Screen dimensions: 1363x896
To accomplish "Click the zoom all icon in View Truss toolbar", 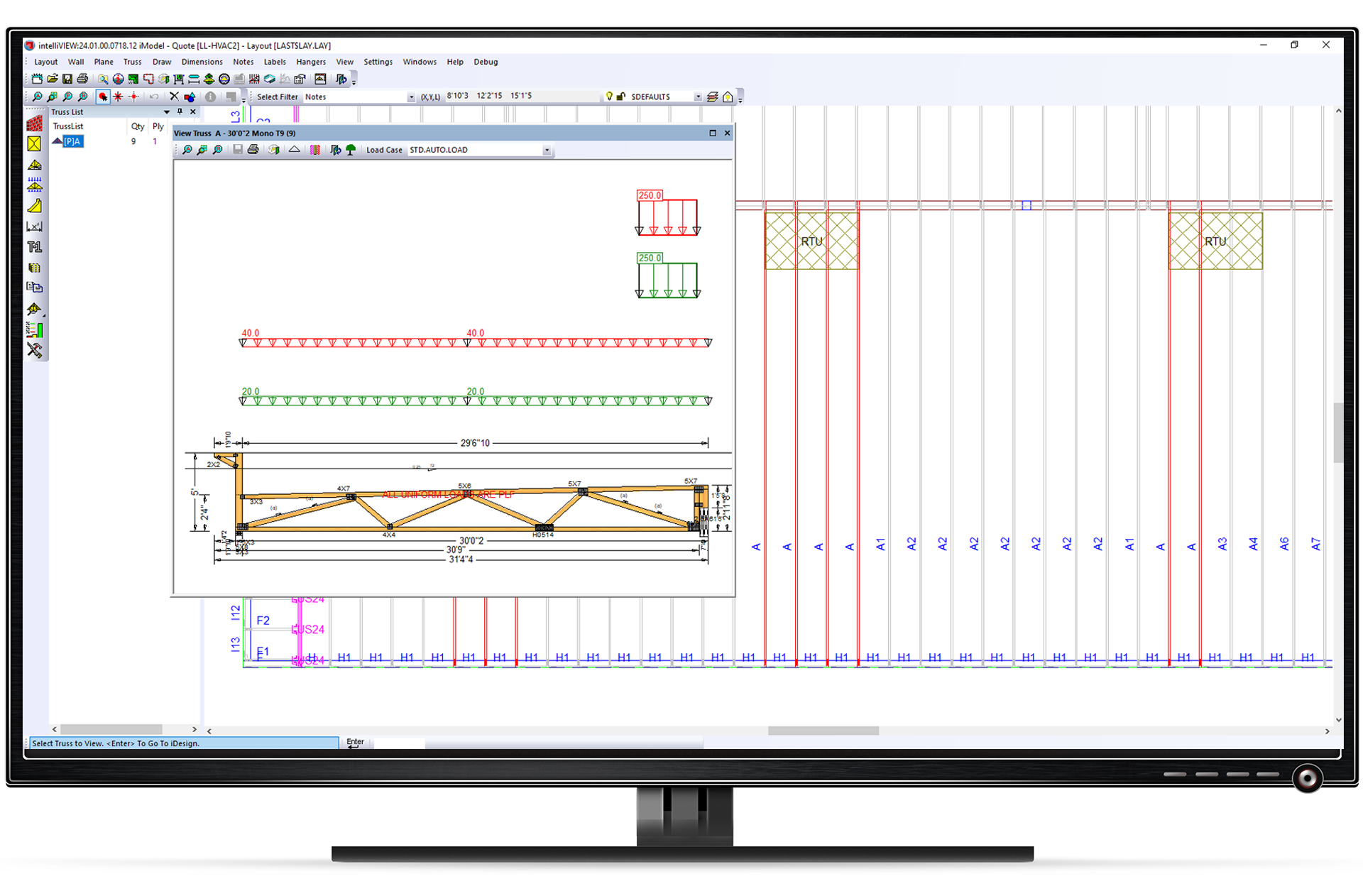I will click(x=187, y=150).
